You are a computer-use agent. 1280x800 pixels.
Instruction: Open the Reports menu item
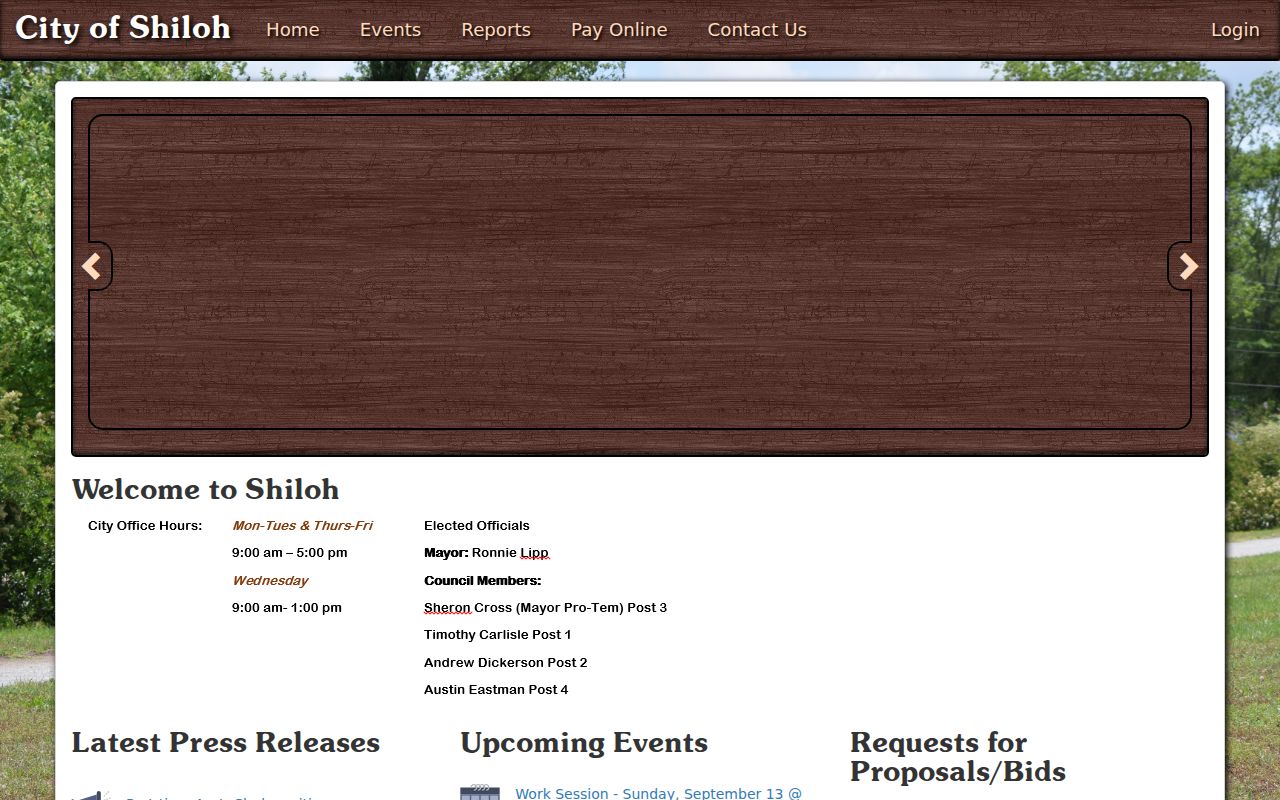coord(496,30)
